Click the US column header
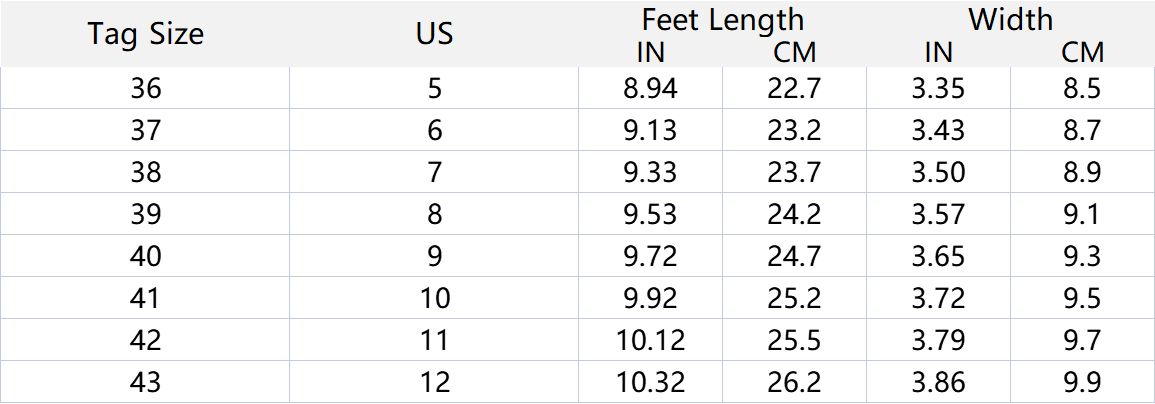The height and width of the screenshot is (404, 1155). tap(434, 35)
